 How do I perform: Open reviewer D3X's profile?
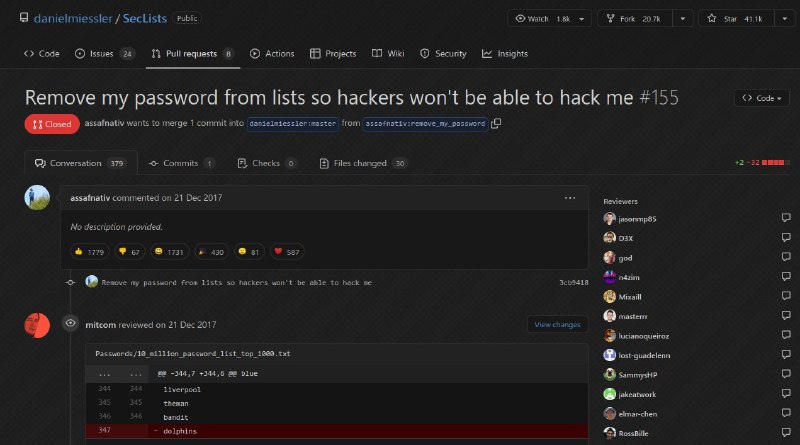(626, 238)
